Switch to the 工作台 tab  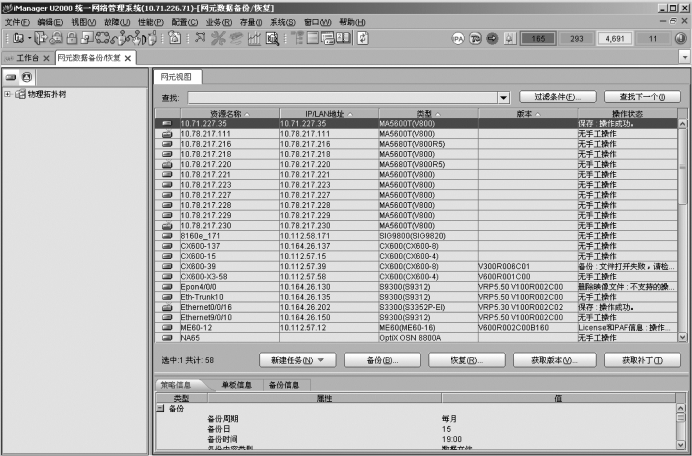28,58
